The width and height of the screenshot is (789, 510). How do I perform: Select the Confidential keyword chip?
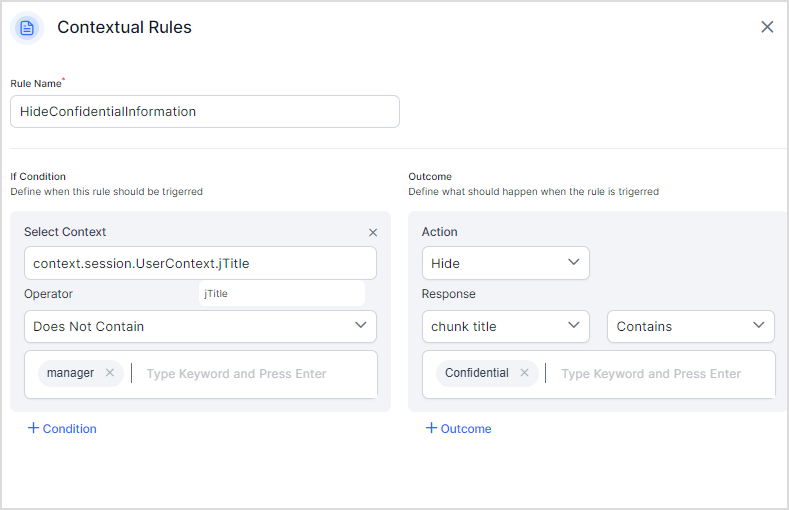click(476, 373)
